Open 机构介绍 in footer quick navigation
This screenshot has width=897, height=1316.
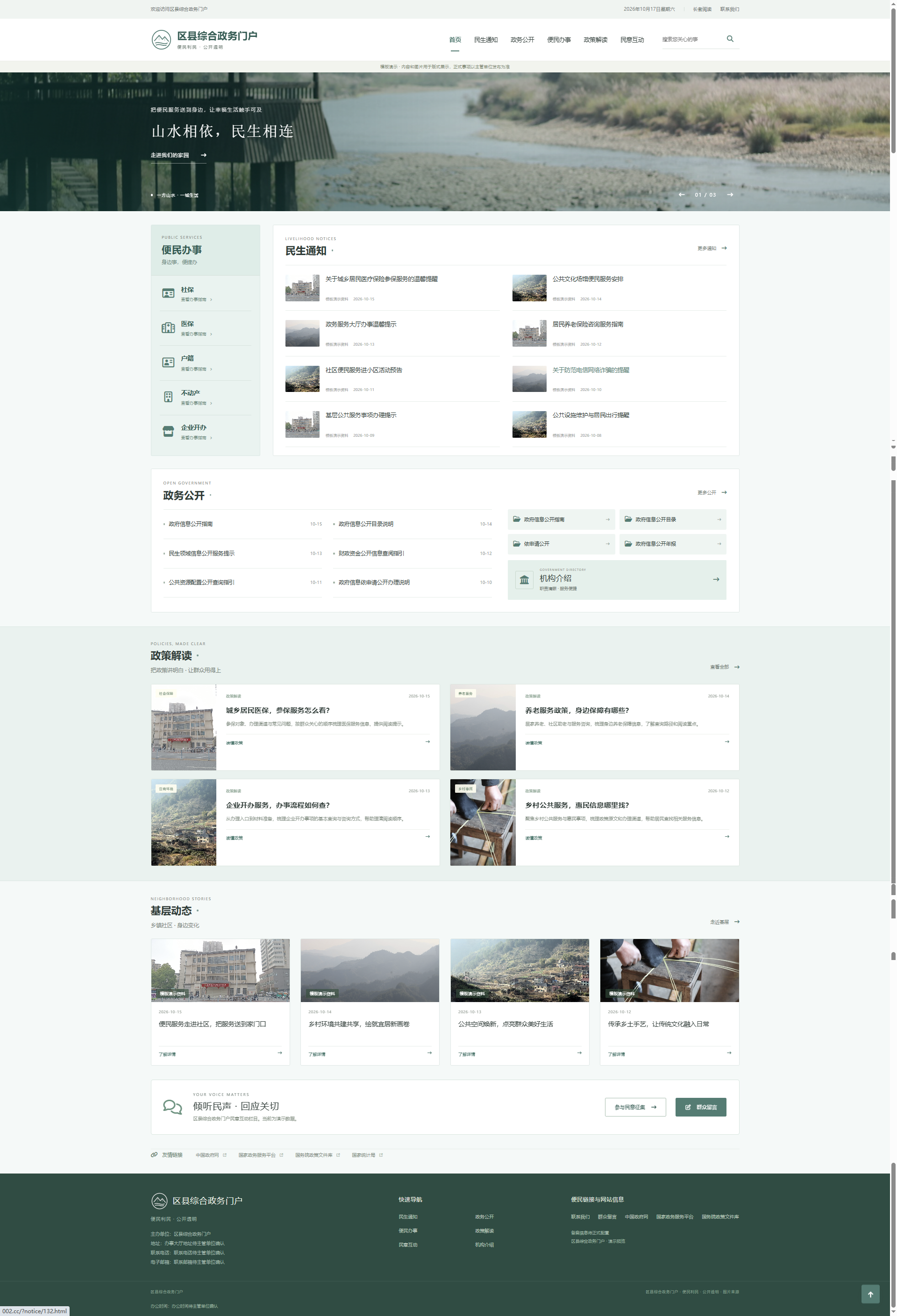[x=484, y=1245]
